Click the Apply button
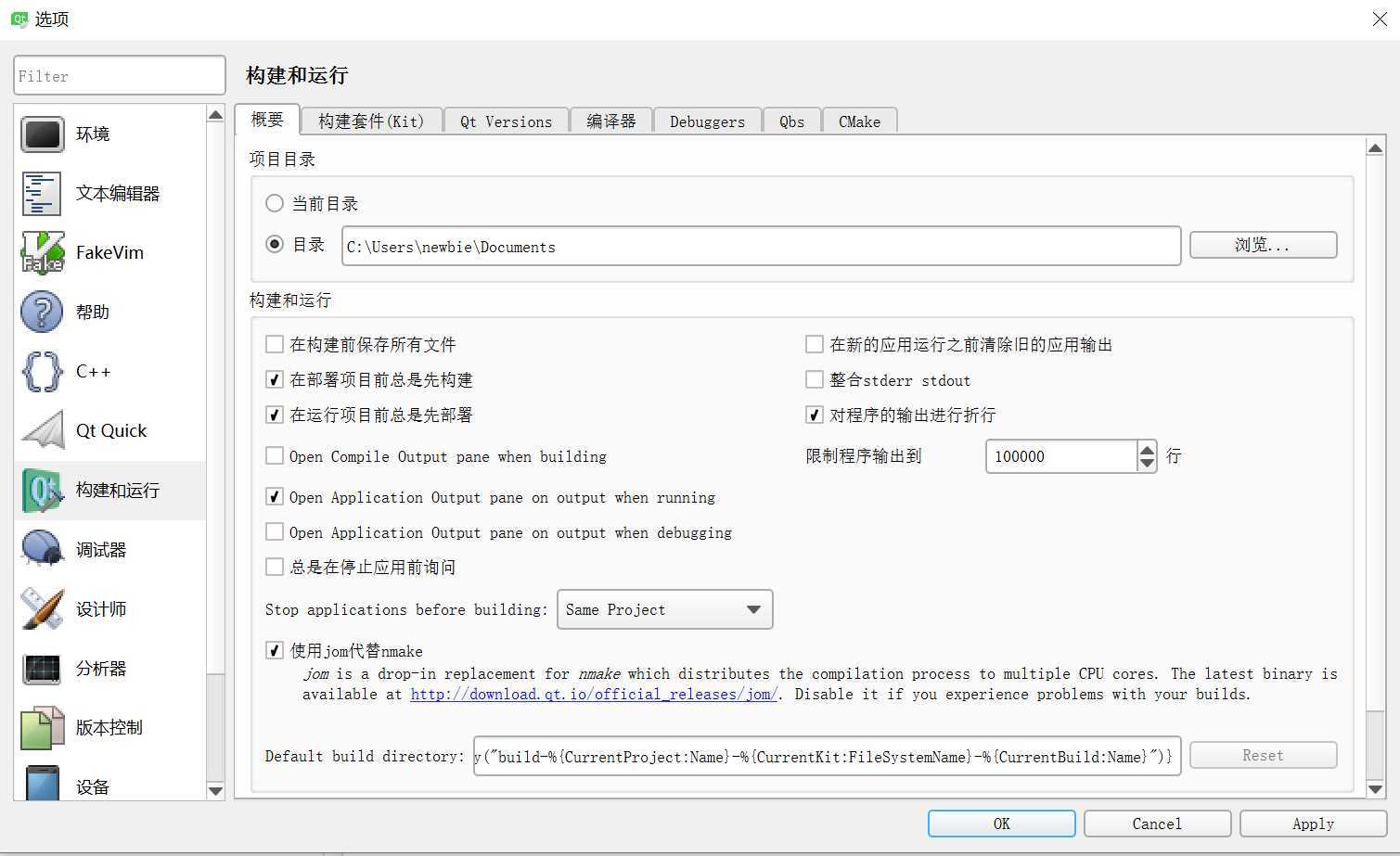Image resolution: width=1400 pixels, height=856 pixels. point(1313,824)
